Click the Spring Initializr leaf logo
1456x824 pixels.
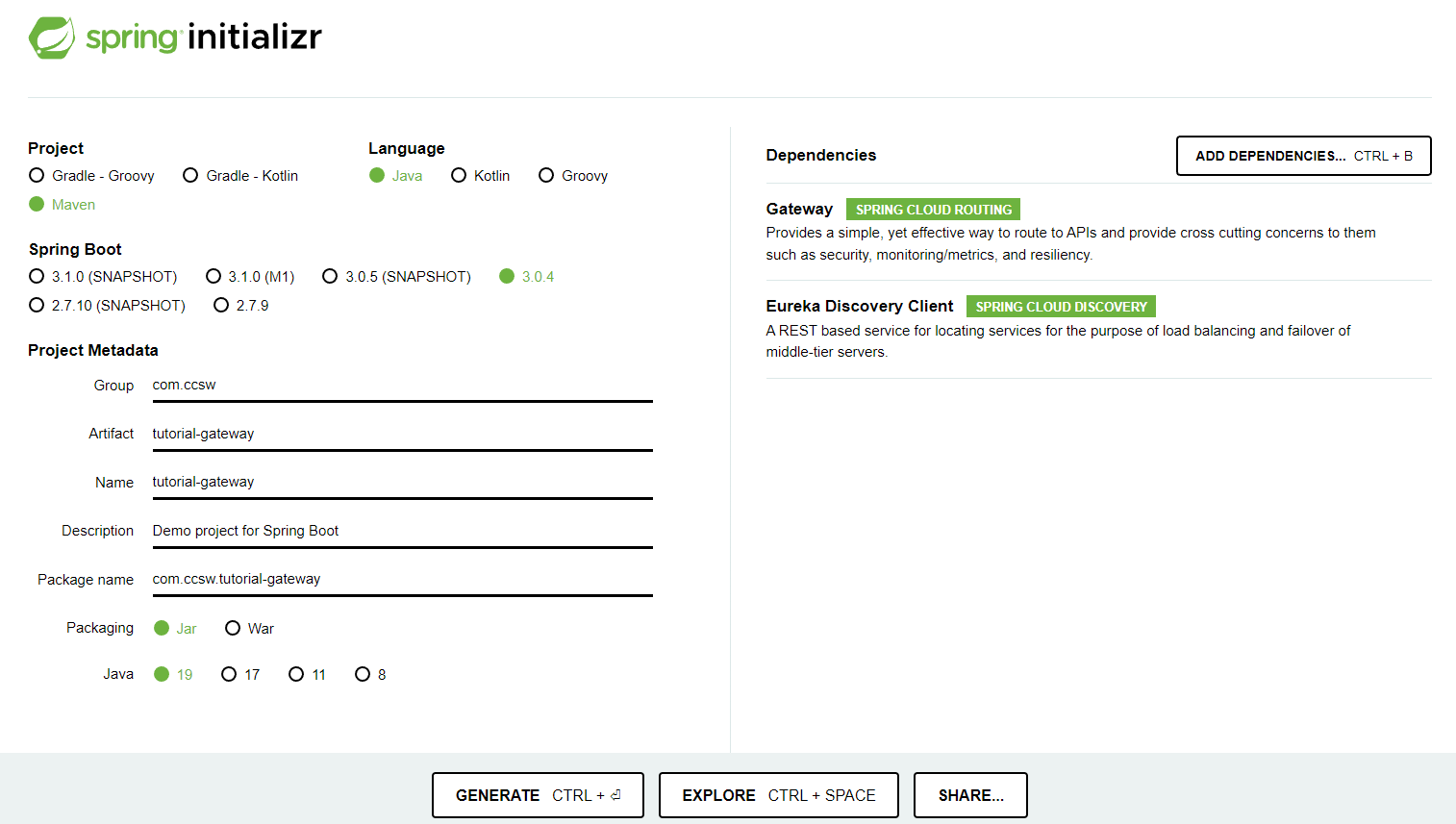coord(52,38)
